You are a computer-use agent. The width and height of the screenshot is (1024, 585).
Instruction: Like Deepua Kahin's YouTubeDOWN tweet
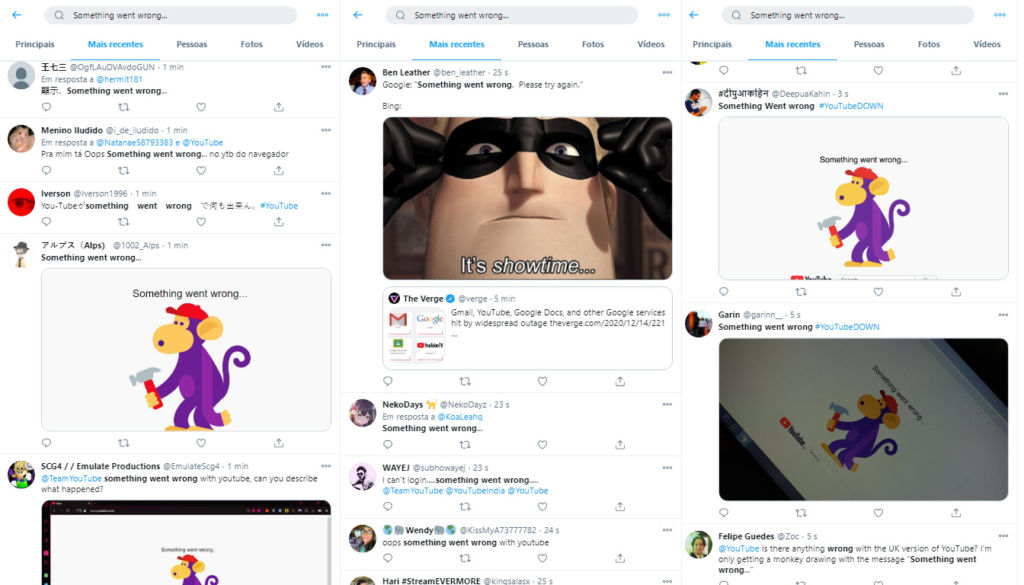coord(878,292)
